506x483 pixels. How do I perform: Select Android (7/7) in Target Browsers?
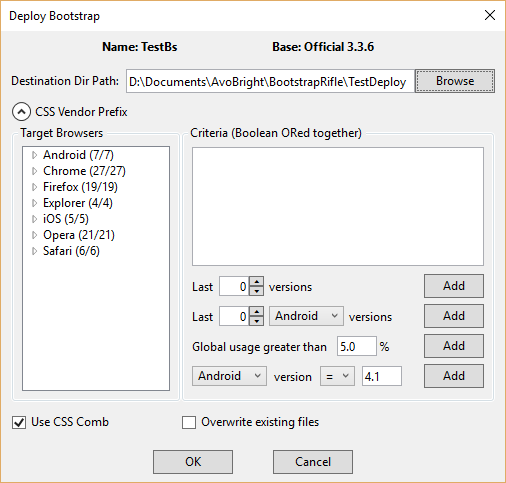coord(78,155)
